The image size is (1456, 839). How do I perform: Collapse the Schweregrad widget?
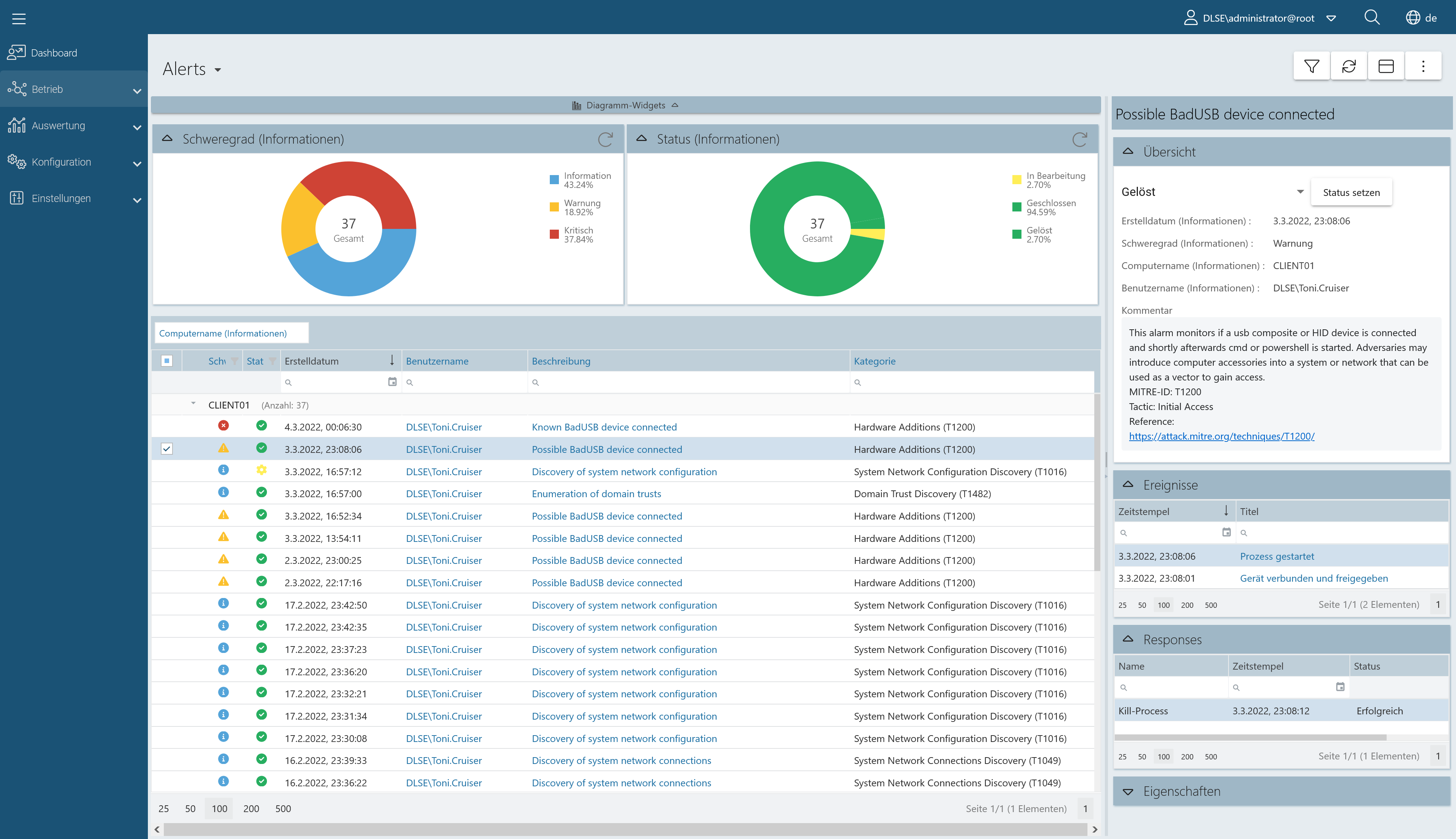tap(167, 139)
